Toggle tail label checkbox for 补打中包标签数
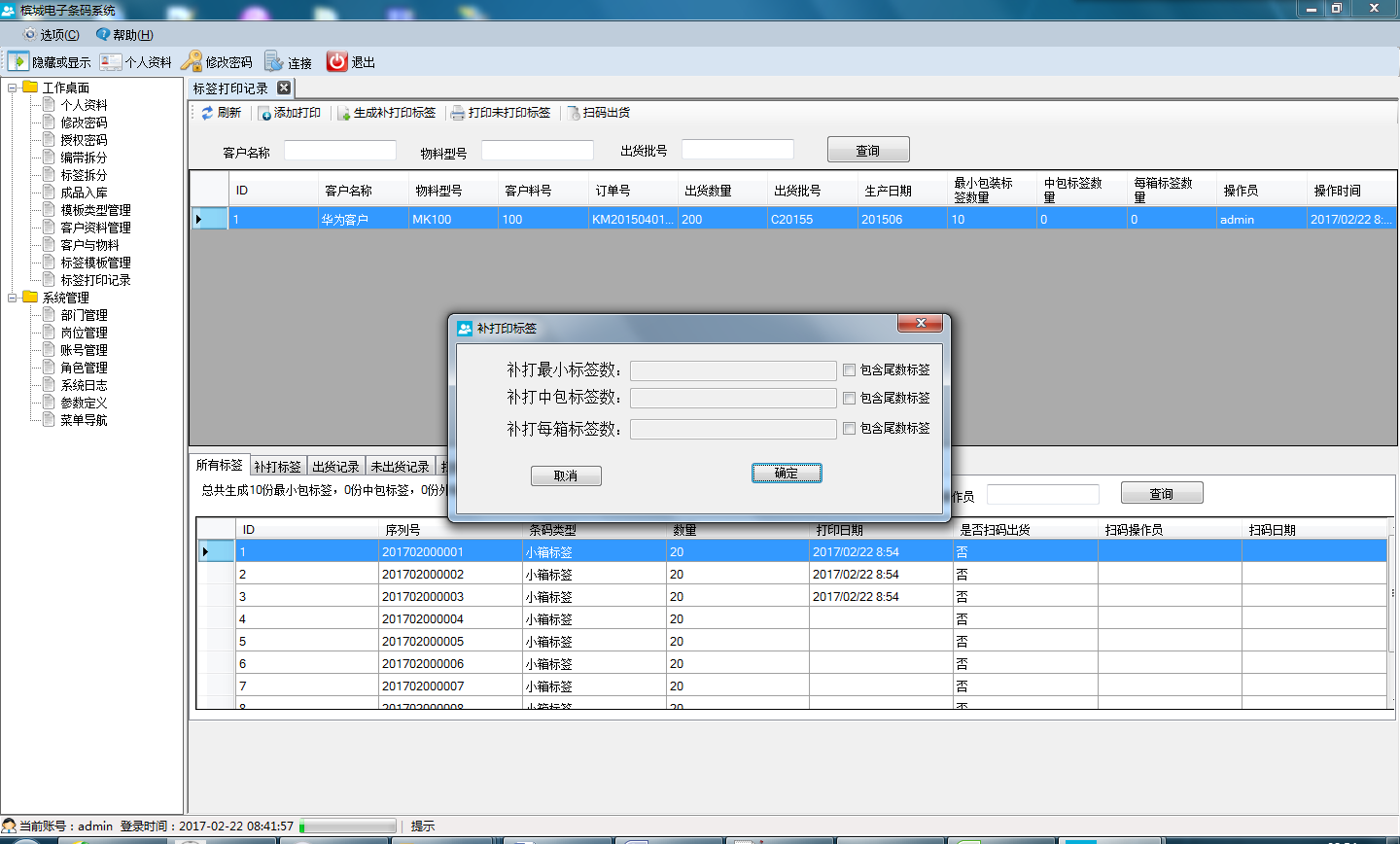The width and height of the screenshot is (1400, 844). tap(850, 398)
